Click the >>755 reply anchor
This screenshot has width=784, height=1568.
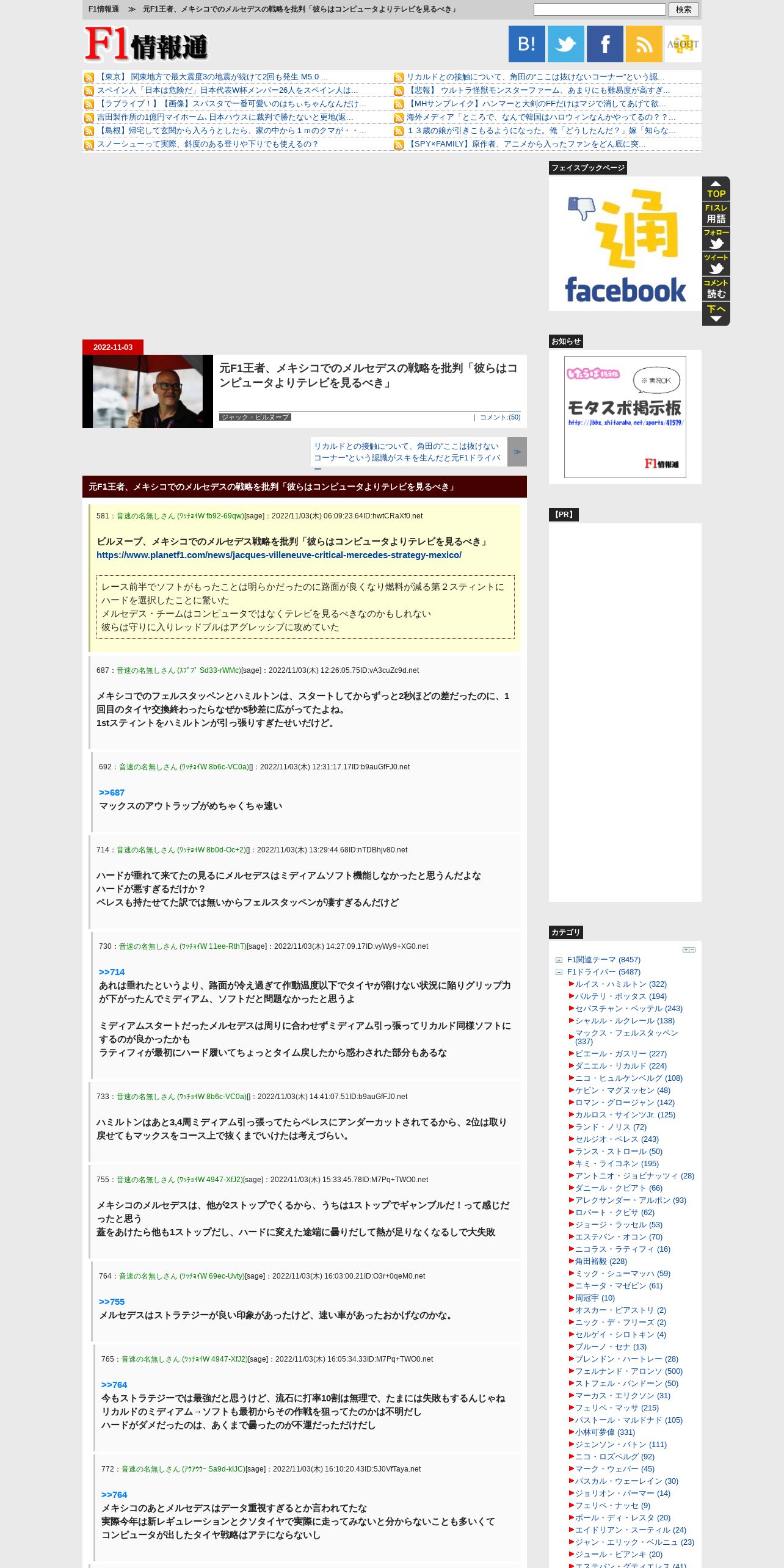pos(112,1302)
